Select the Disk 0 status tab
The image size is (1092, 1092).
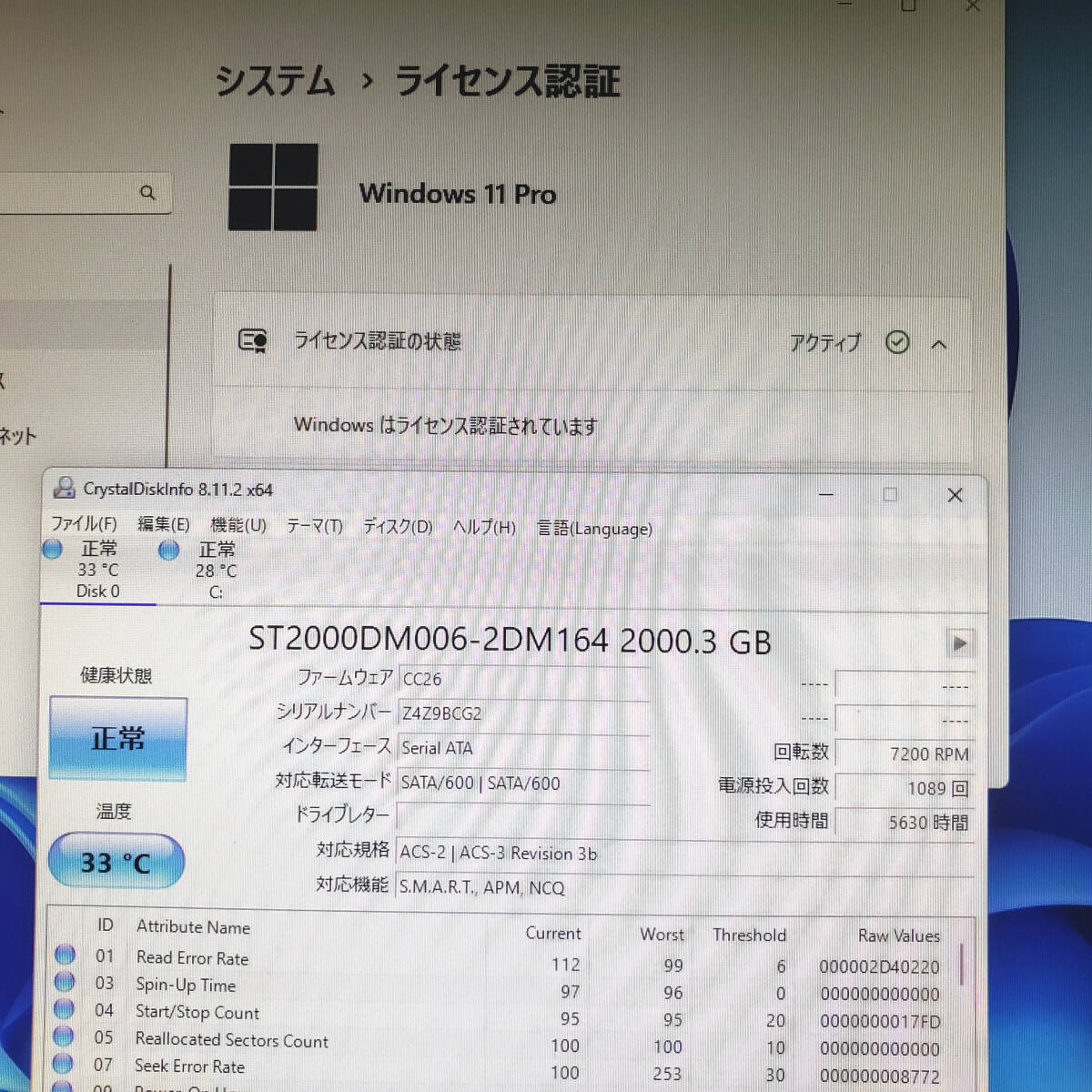(x=97, y=570)
